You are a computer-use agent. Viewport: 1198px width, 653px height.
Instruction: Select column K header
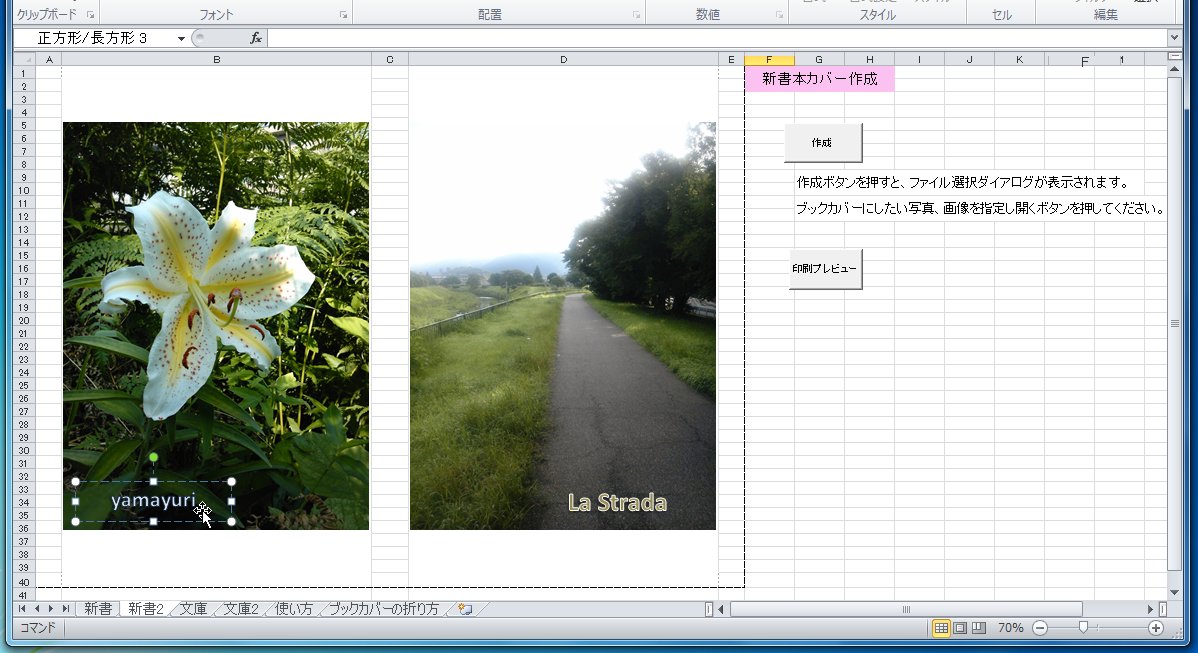point(1019,60)
